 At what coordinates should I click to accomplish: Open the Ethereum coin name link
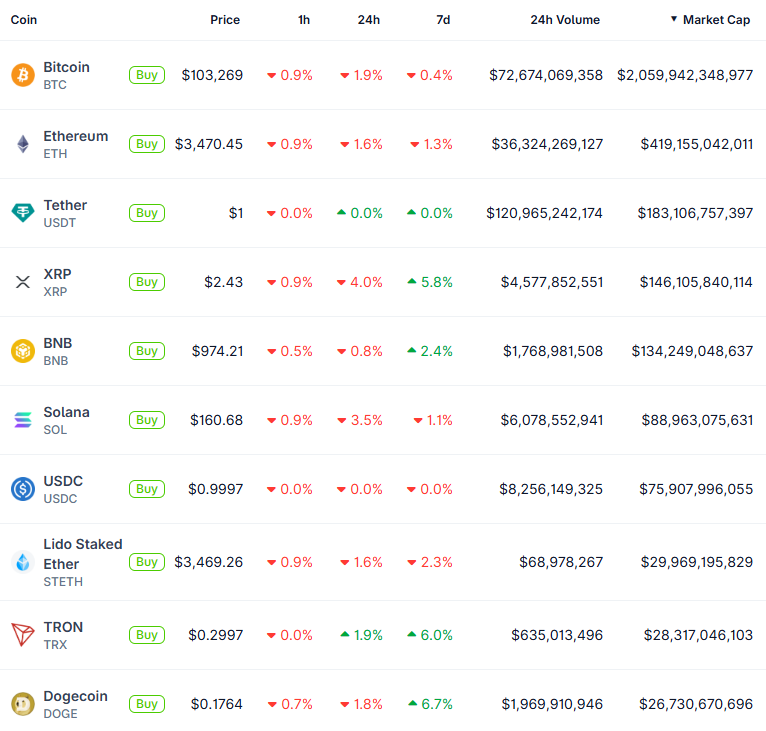click(75, 136)
